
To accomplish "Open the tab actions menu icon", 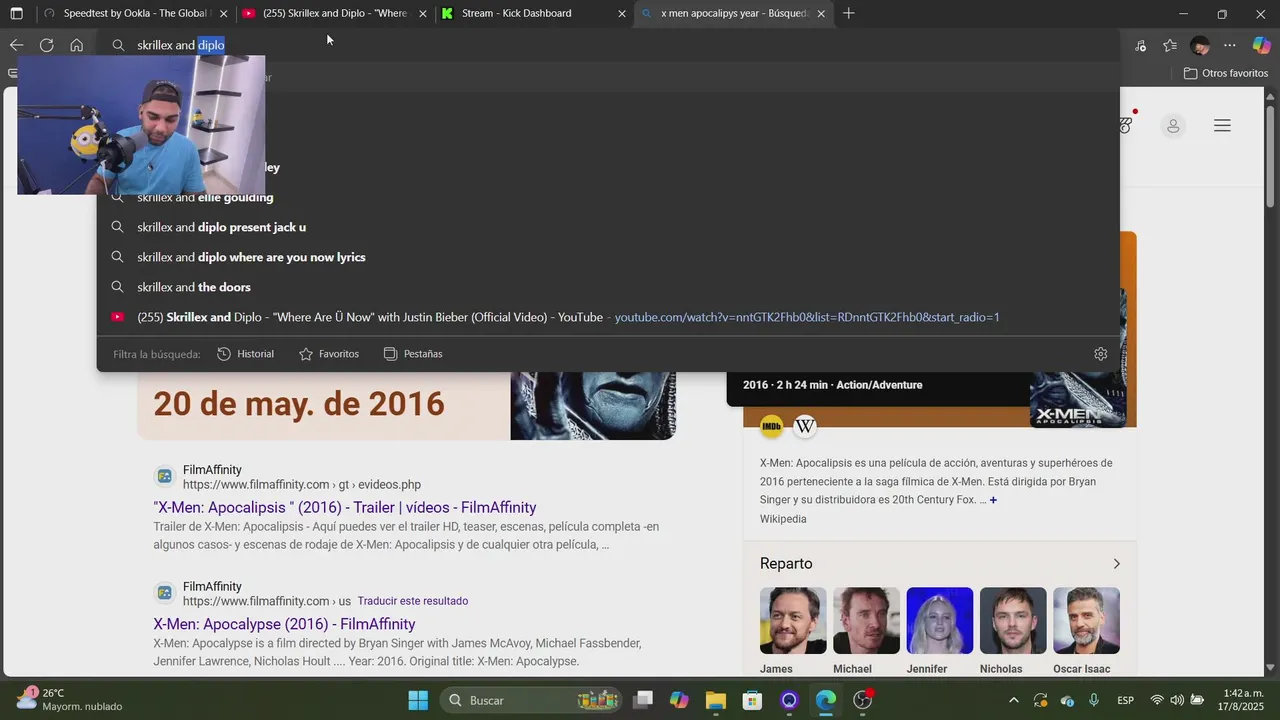I will point(16,13).
